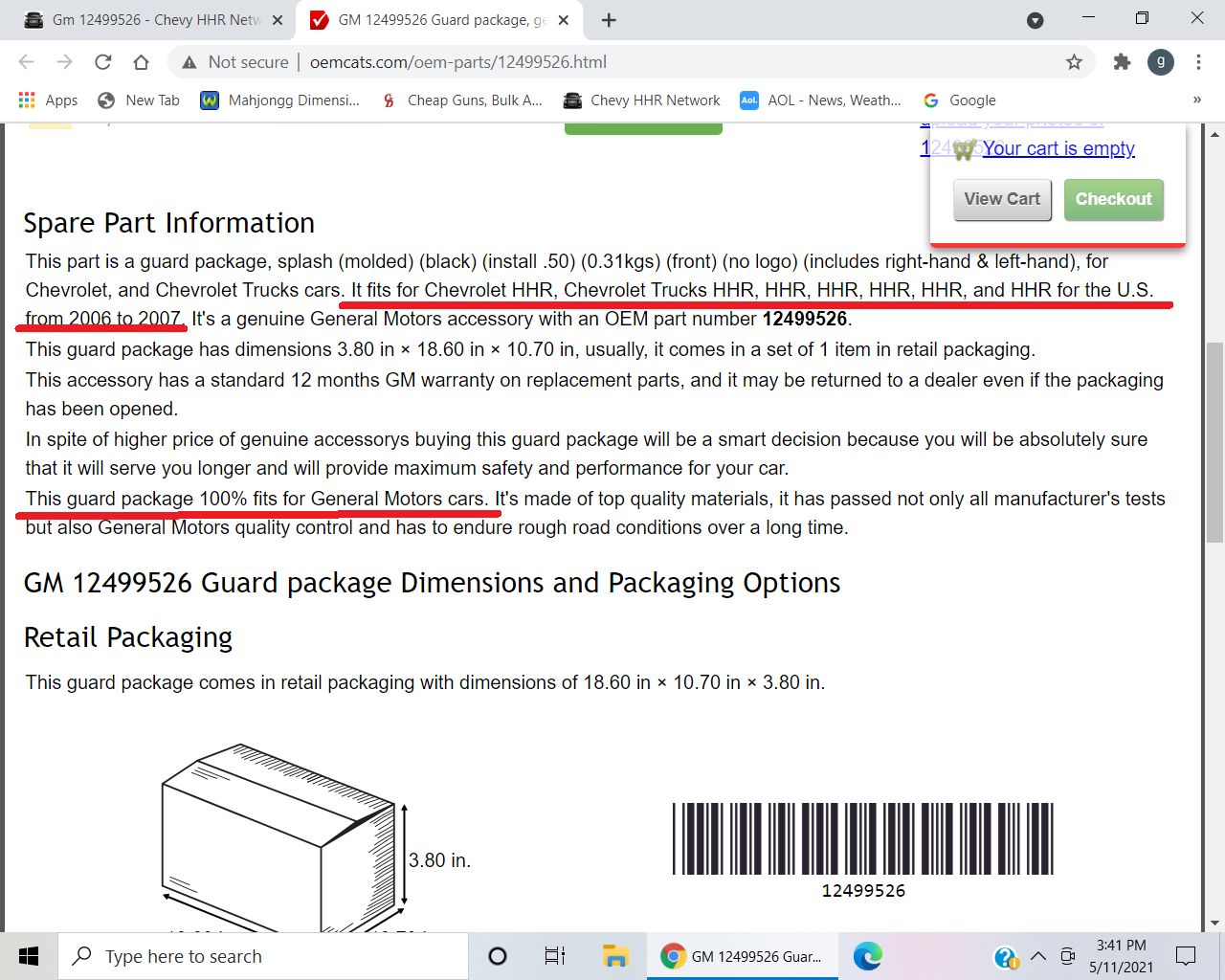Open File Explorer from the taskbar
The image size is (1225, 980).
614,956
